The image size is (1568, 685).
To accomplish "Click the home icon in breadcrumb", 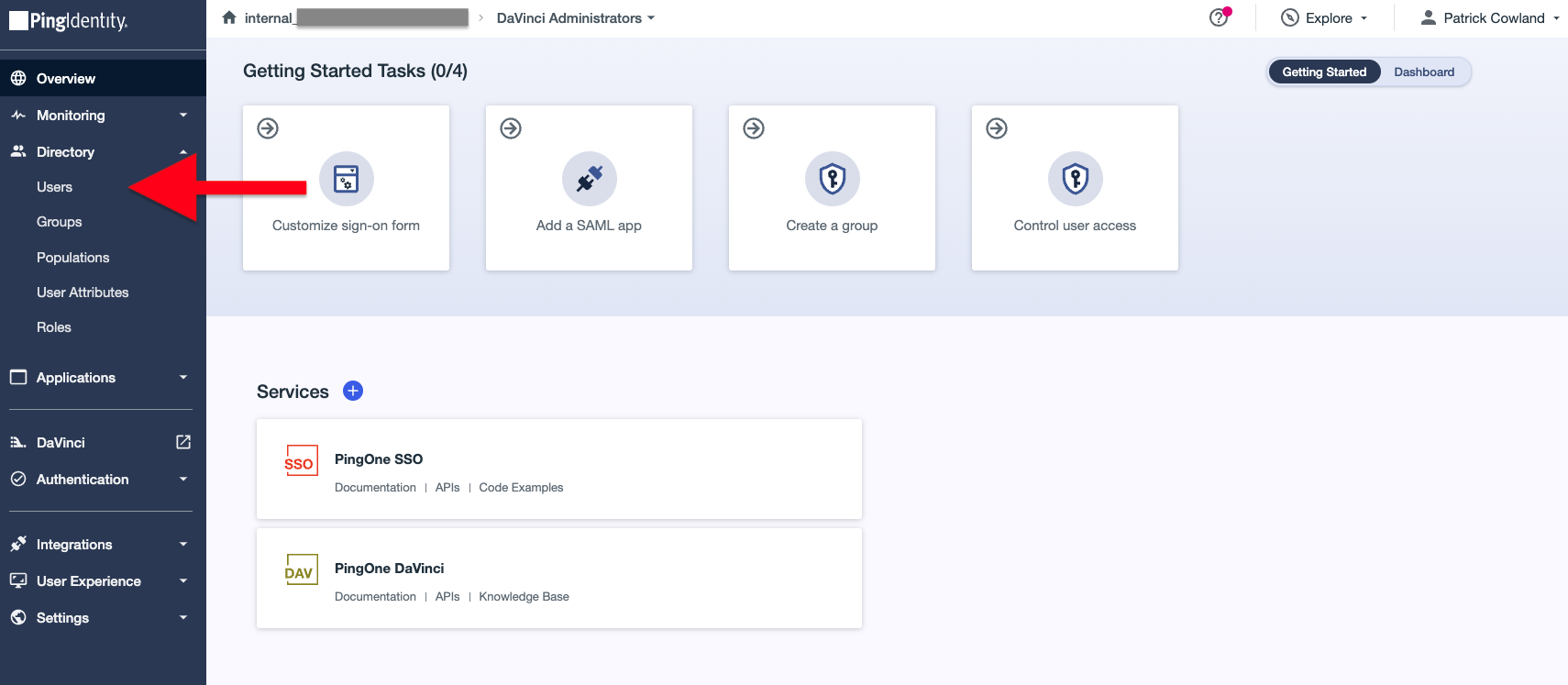I will tap(229, 17).
